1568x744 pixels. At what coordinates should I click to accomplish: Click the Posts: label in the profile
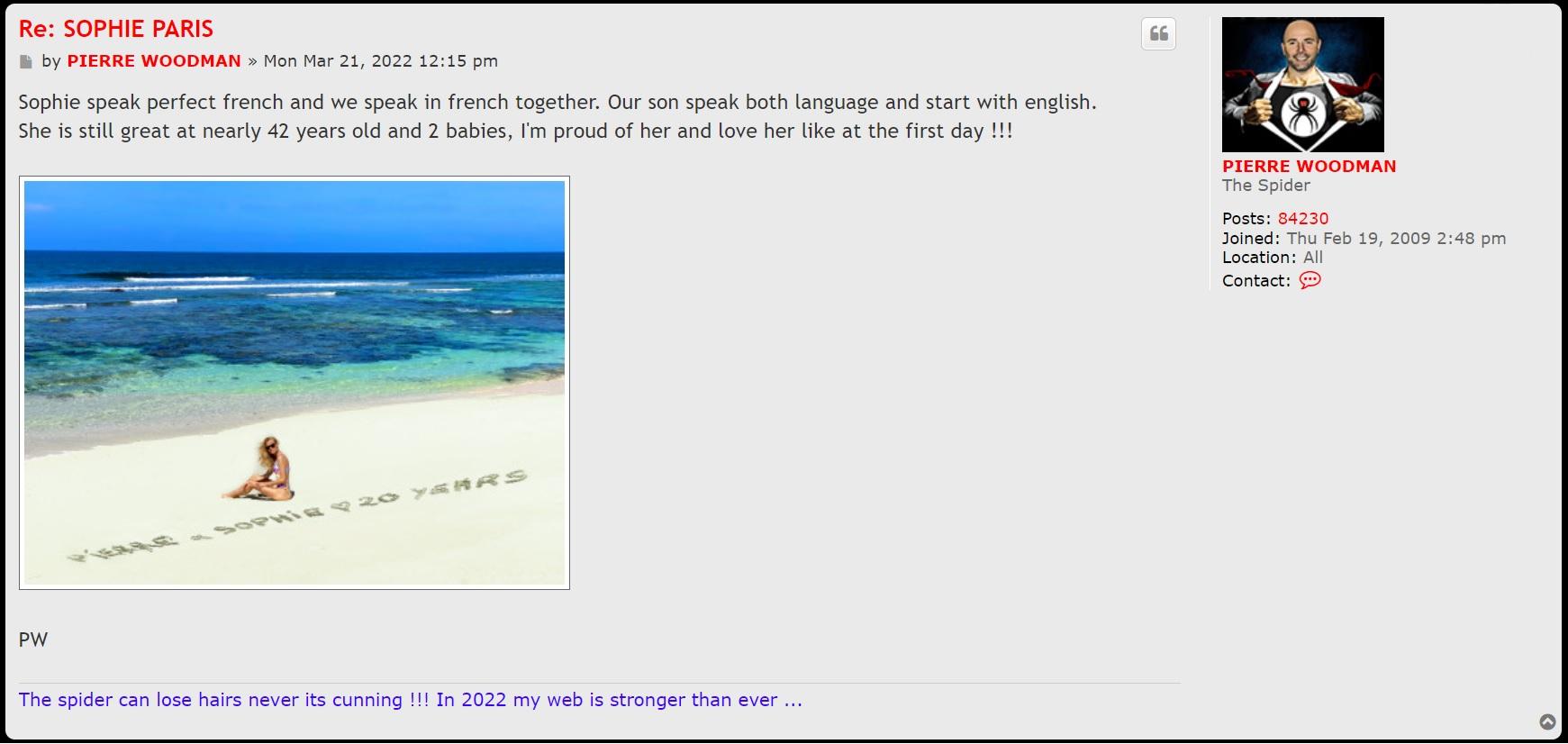(x=1246, y=219)
